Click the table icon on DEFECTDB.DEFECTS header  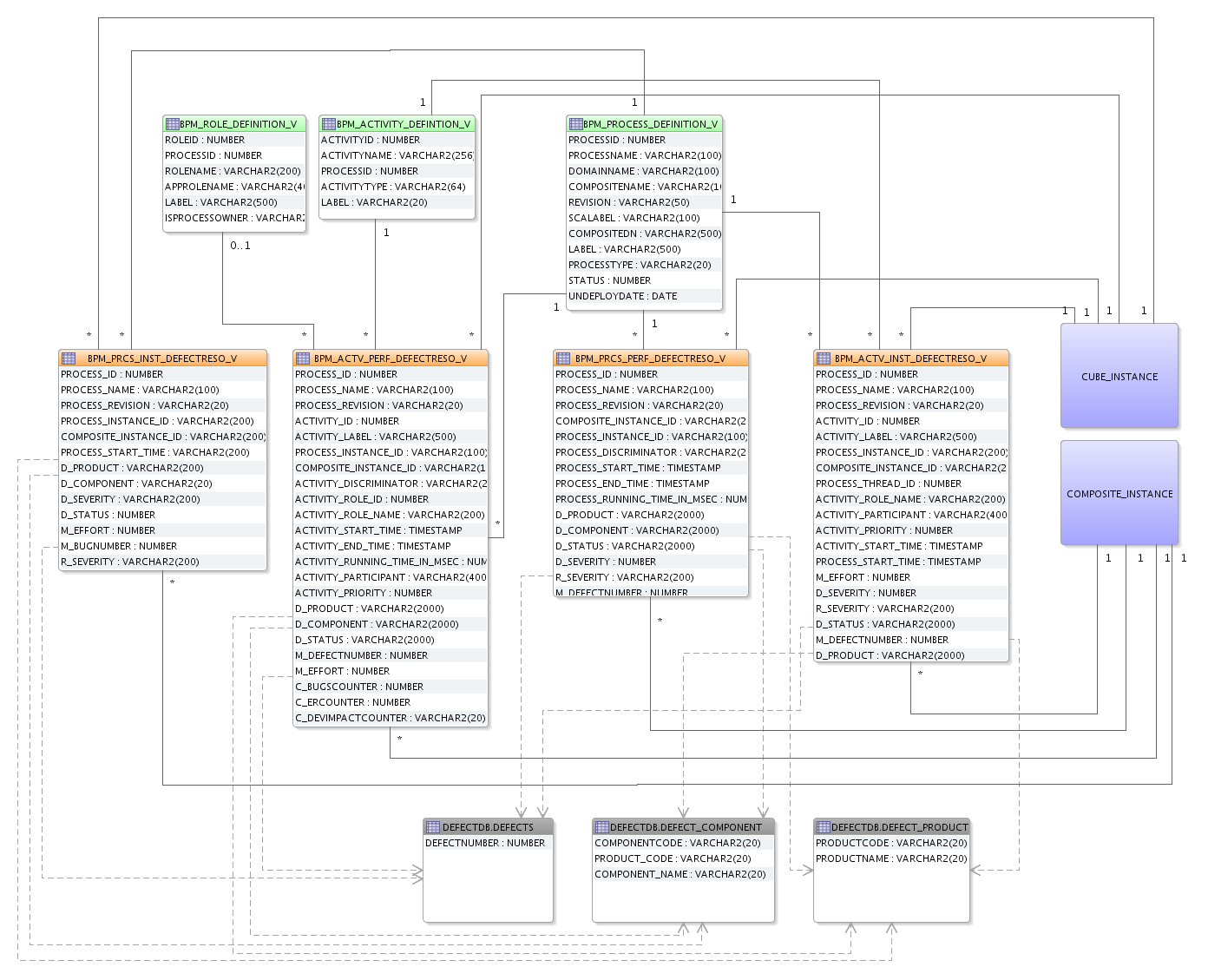click(432, 827)
